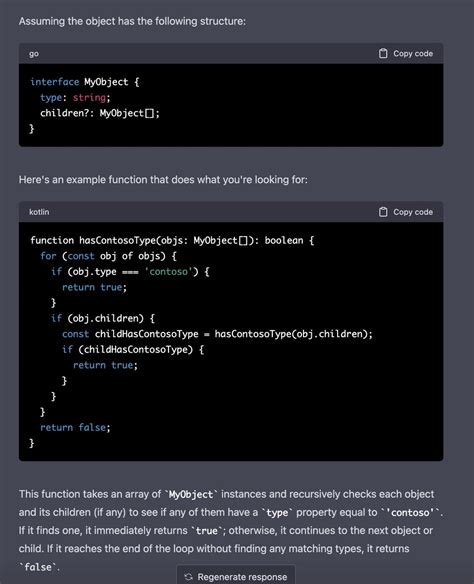Click the green 'contoso' string in the code
This screenshot has height=584, width=474.
point(169,272)
